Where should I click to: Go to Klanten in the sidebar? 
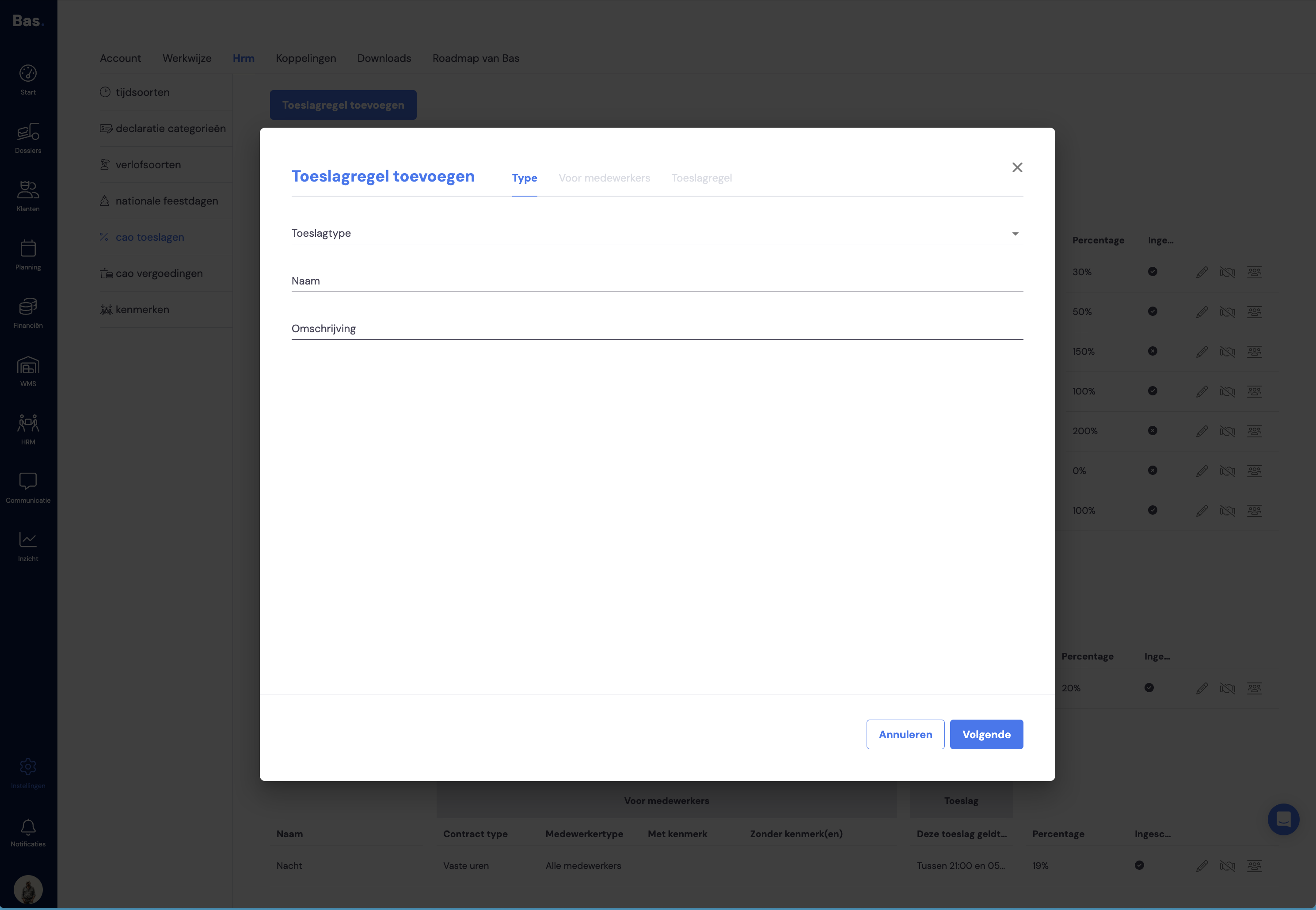28,190
